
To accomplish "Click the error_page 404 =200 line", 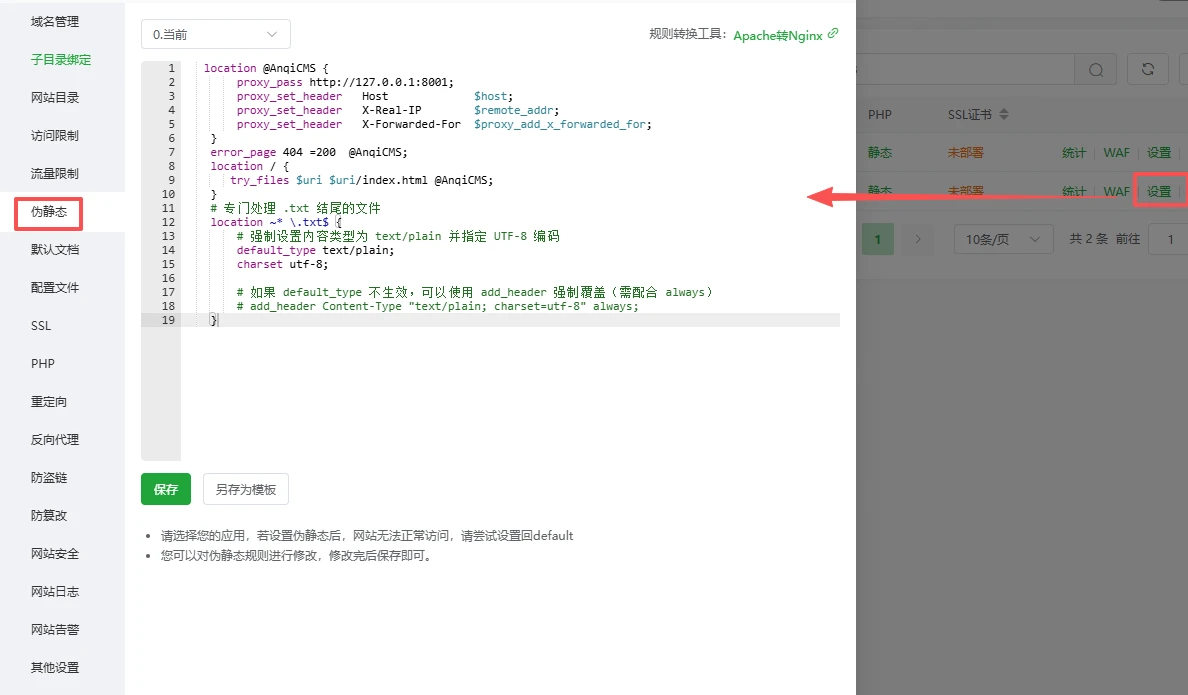I will click(308, 152).
